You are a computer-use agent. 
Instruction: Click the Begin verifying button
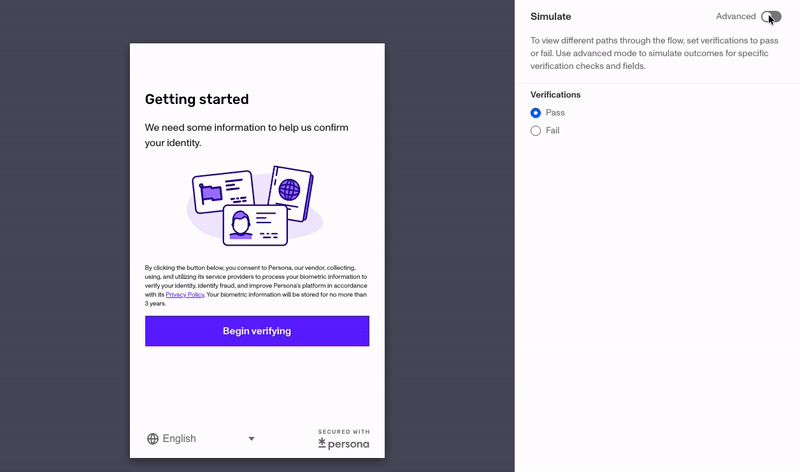257,331
